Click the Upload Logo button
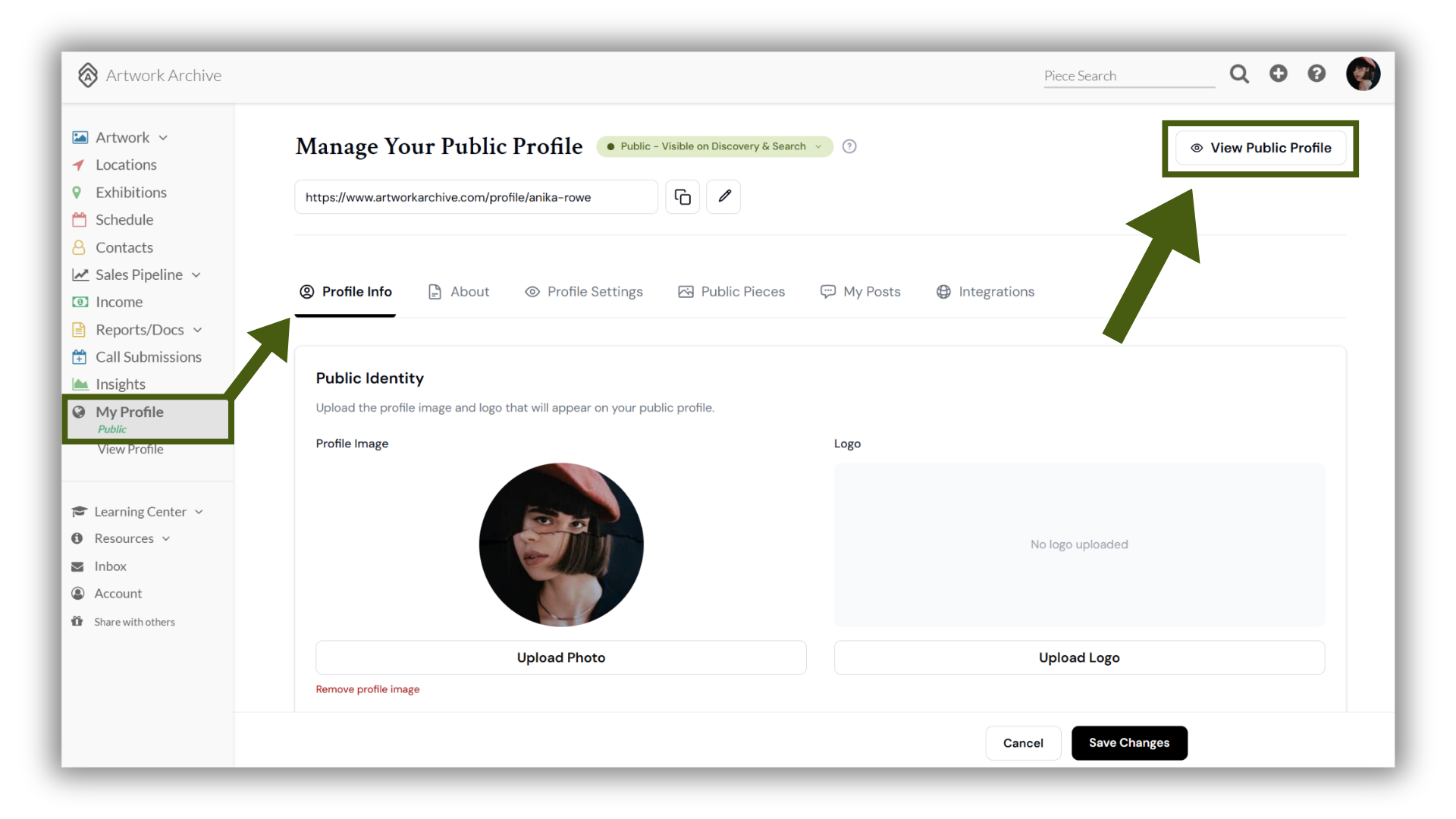The image size is (1456, 819). [1079, 657]
